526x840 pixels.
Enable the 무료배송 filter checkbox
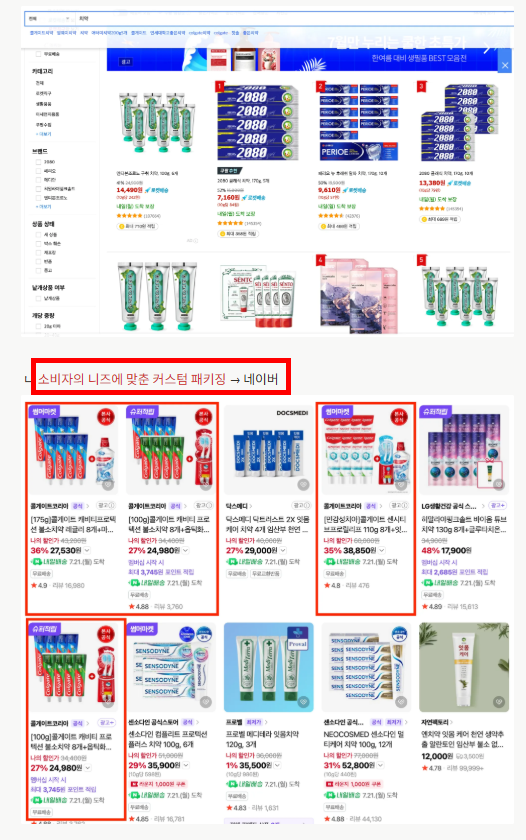click(x=38, y=54)
